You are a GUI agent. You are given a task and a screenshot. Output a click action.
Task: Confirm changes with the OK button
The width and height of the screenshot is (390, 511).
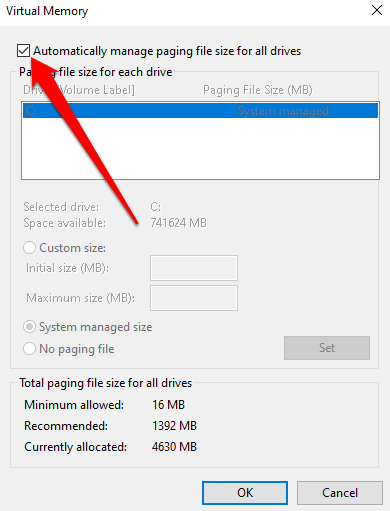pos(245,493)
